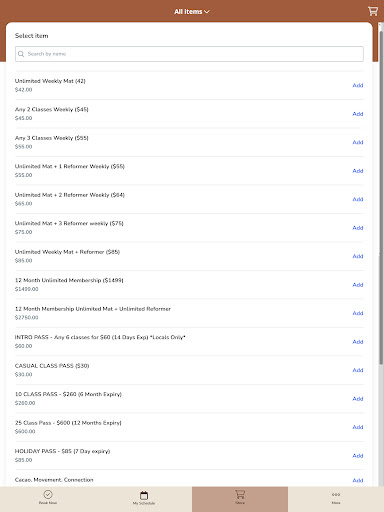
Task: Add 25 Class Pass item
Action: coord(358,427)
